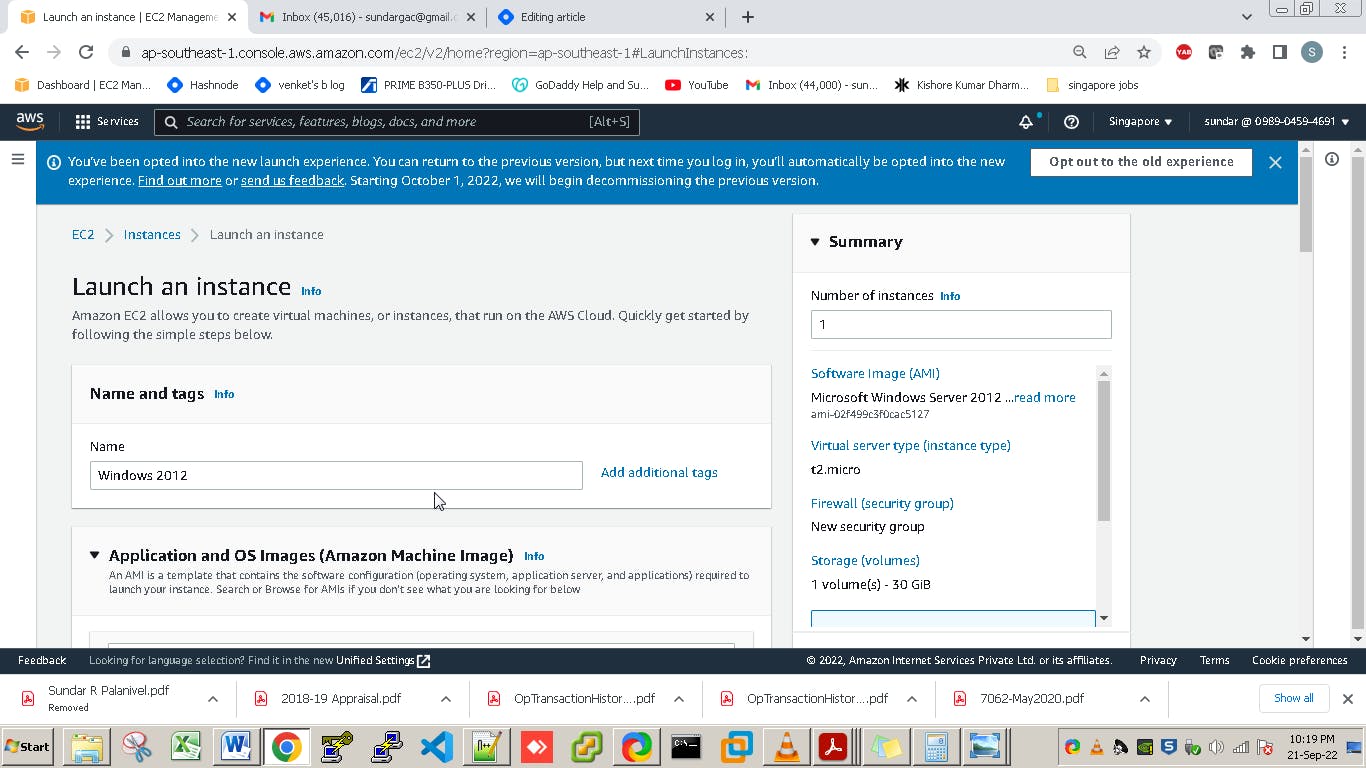1366x768 pixels.
Task: Go to EC2 breadcrumb link
Action: 83,235
